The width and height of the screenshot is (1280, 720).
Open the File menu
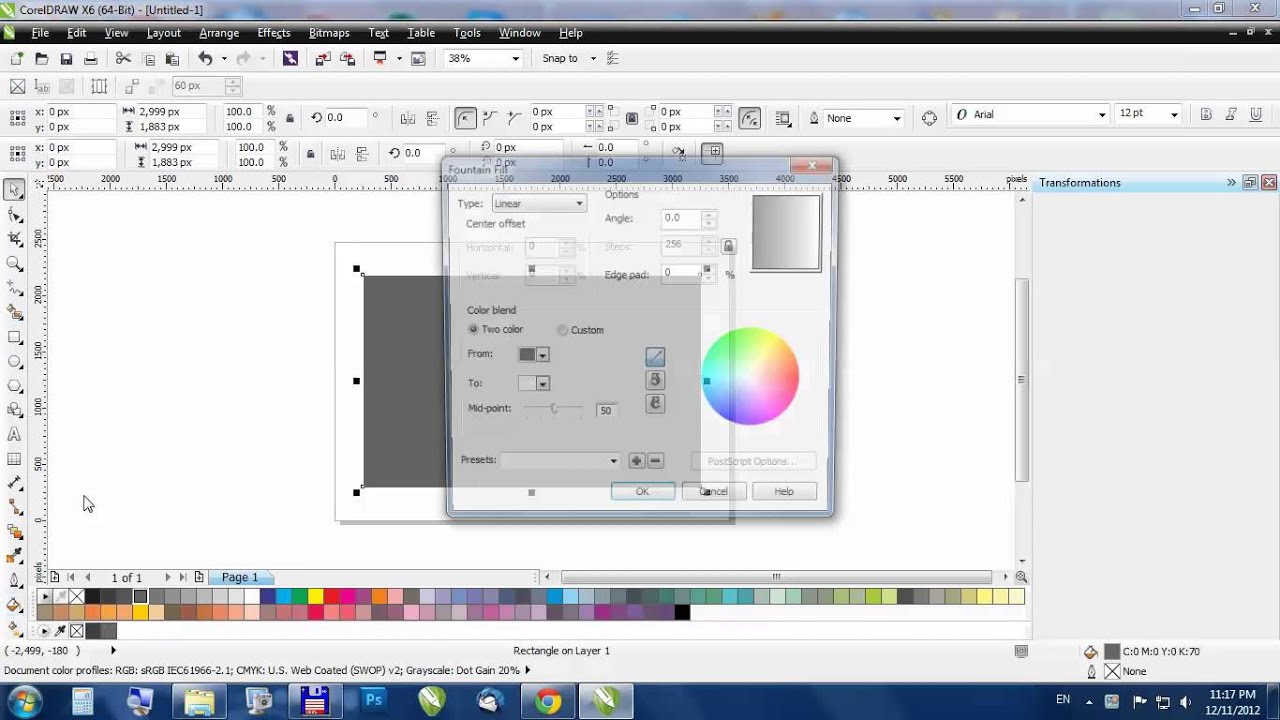[40, 33]
